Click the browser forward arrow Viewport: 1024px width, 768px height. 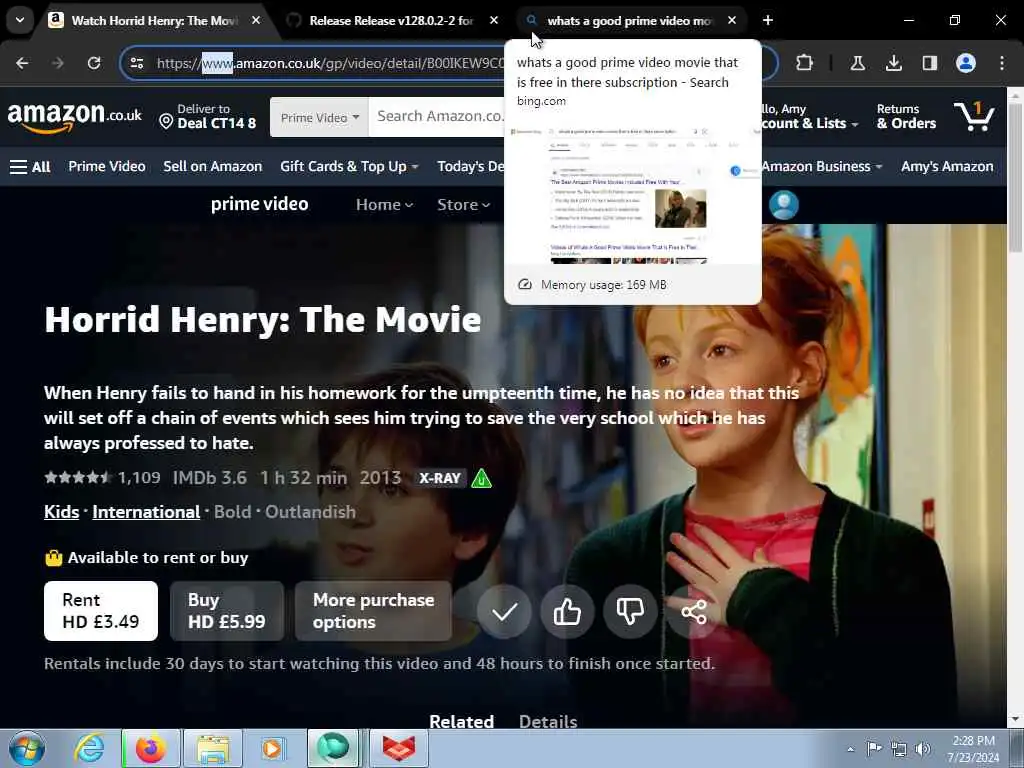[58, 63]
